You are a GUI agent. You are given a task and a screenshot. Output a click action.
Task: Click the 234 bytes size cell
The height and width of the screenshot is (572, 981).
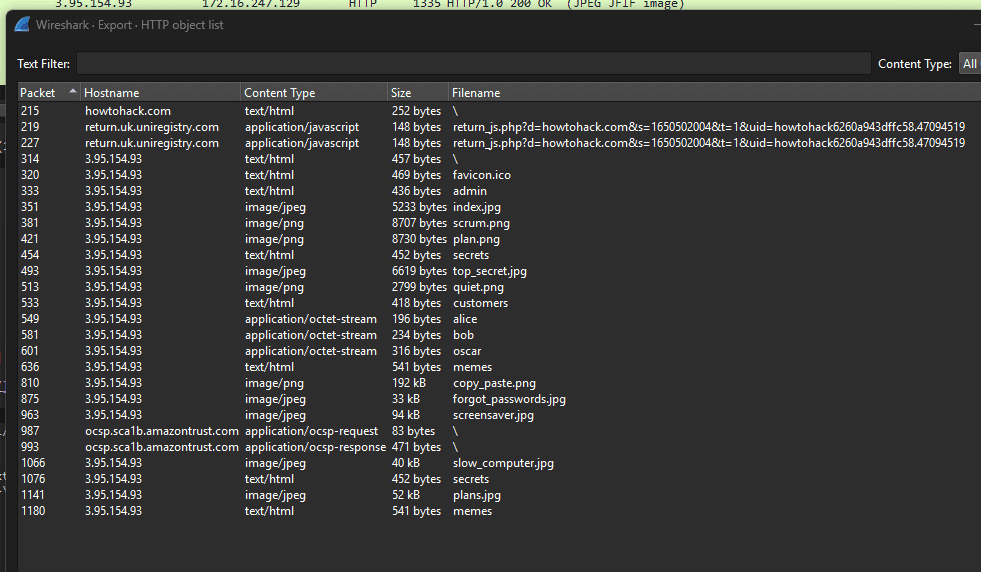416,335
